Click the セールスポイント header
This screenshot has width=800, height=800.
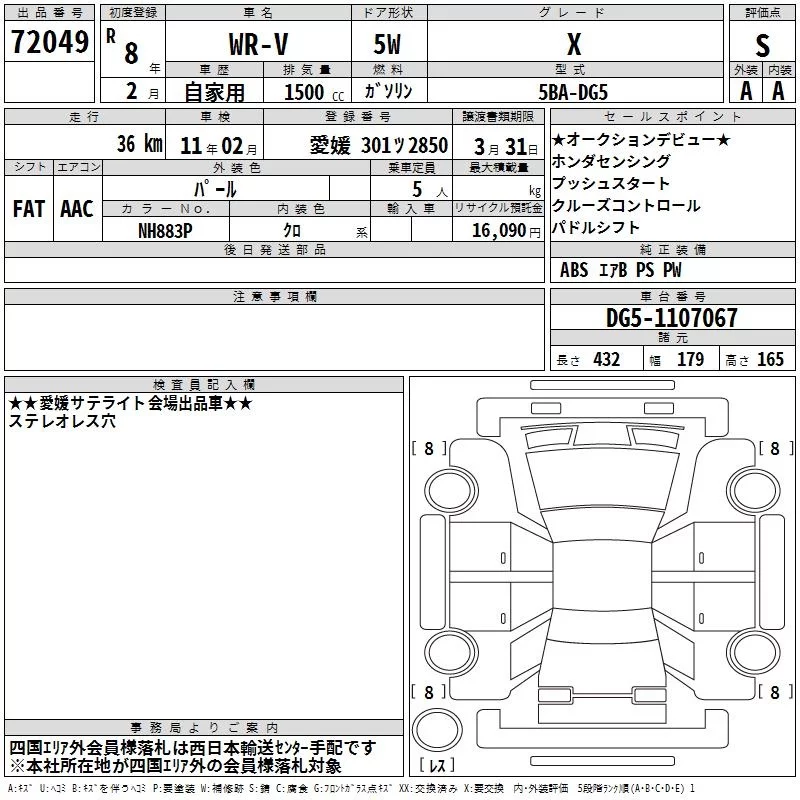click(x=672, y=117)
